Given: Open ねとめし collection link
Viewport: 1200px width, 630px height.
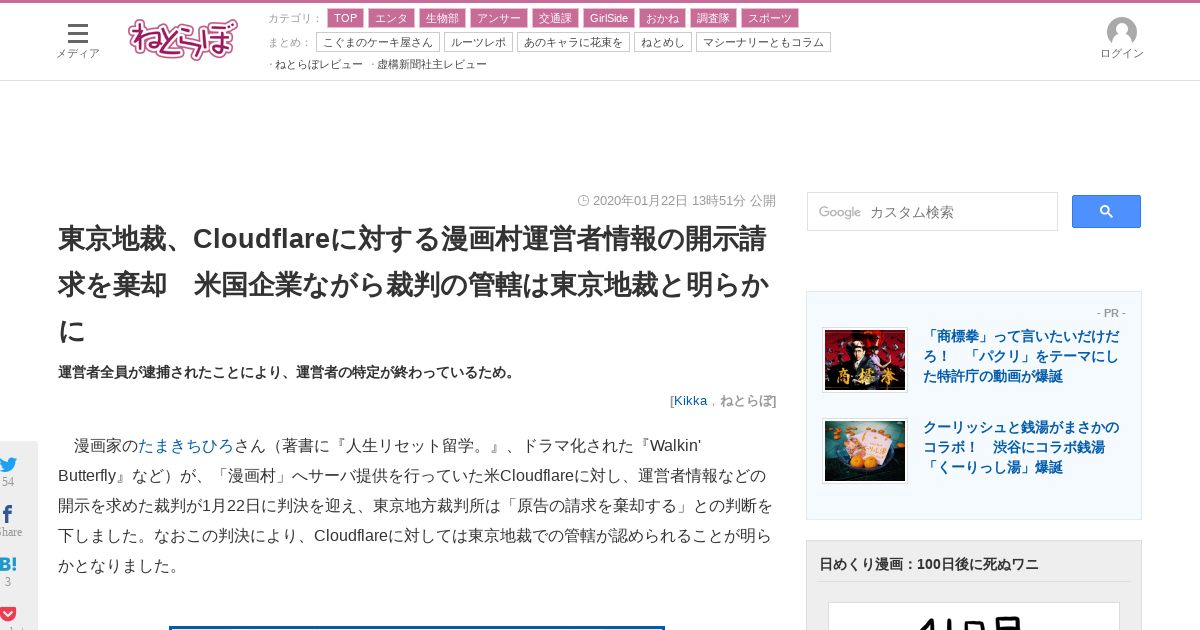Looking at the screenshot, I should click(x=663, y=42).
